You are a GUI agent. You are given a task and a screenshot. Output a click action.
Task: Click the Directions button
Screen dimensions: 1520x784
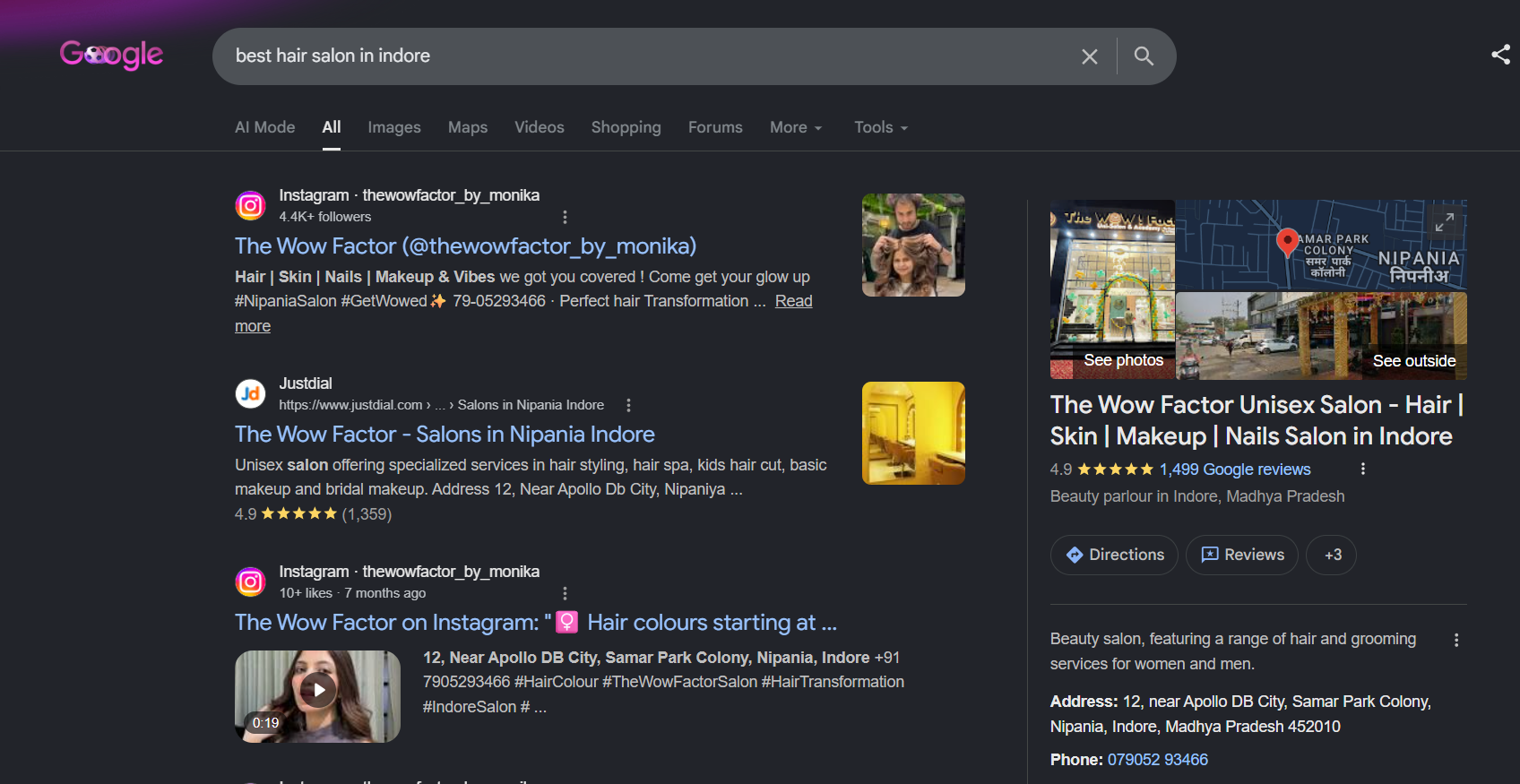[1114, 555]
